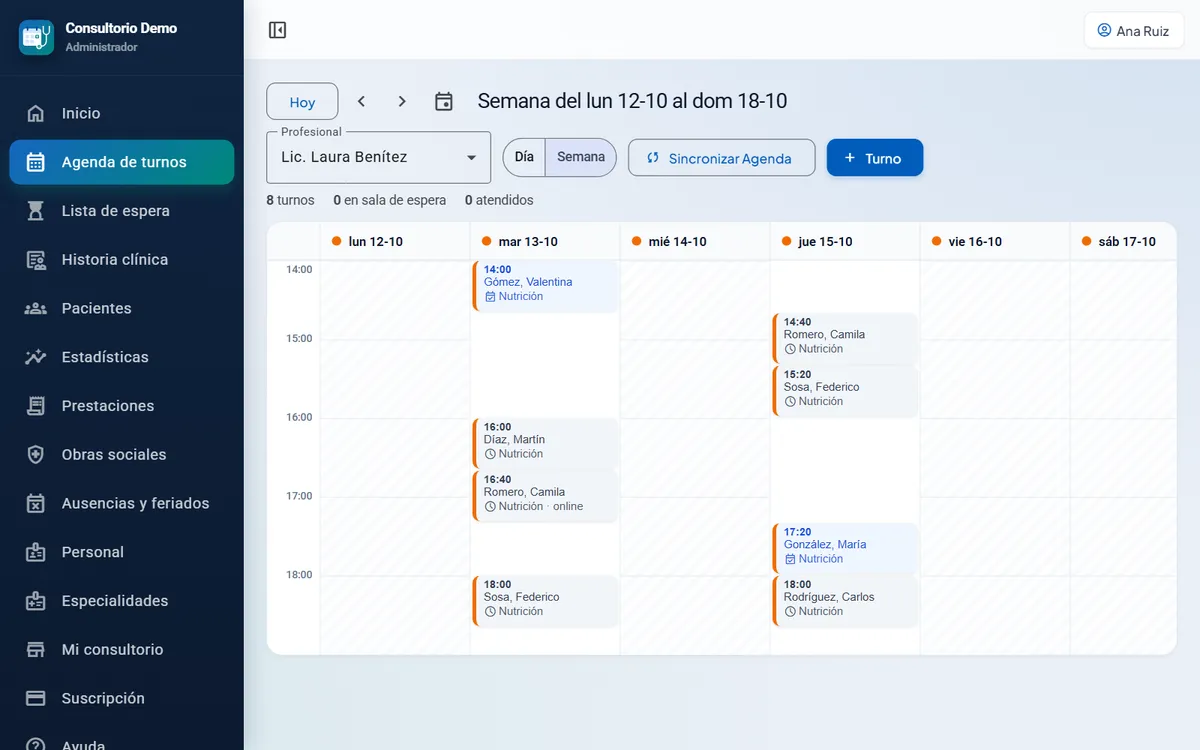1200x750 pixels.
Task: Click the Pacientes people icon
Action: [36, 308]
